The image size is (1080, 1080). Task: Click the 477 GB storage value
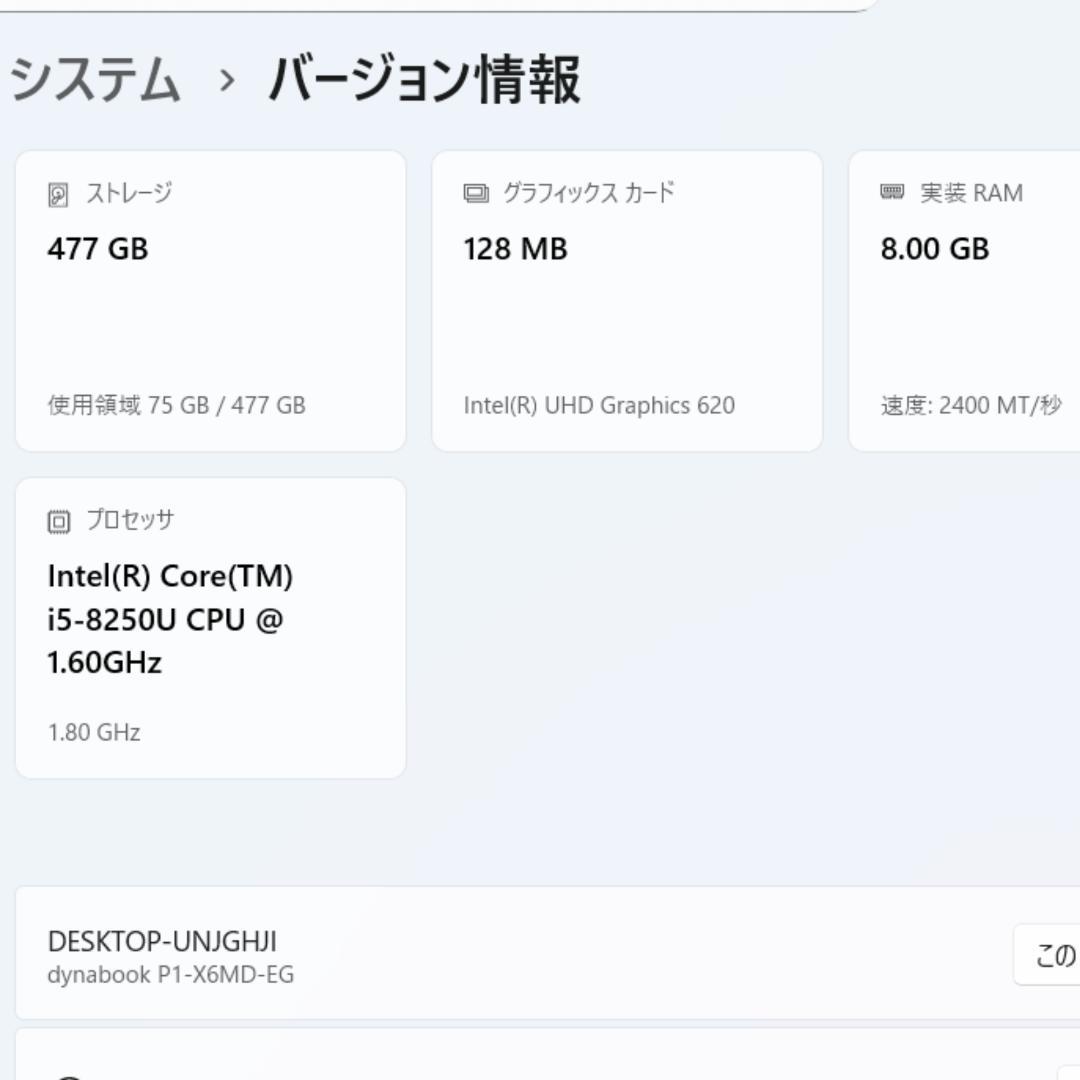98,249
